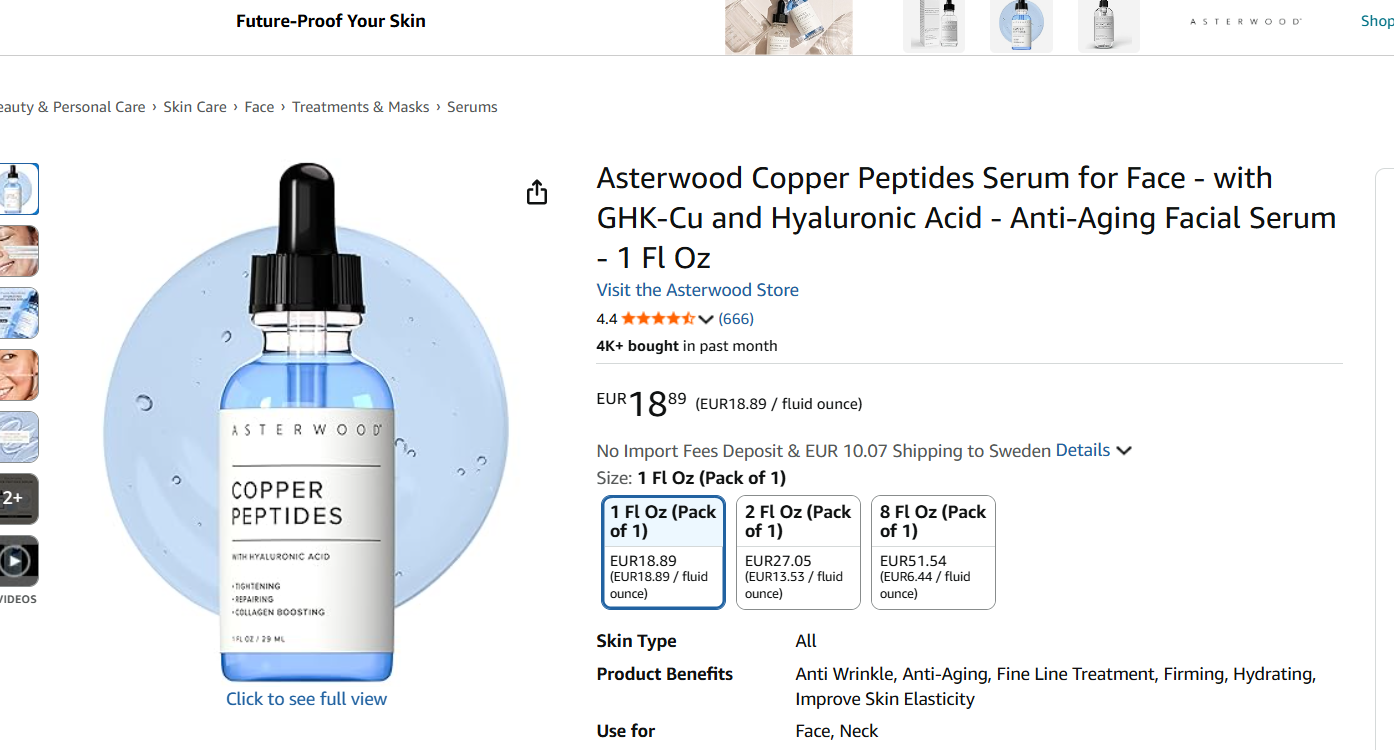Open the Asterwood brand logo in banner

(1245, 21)
